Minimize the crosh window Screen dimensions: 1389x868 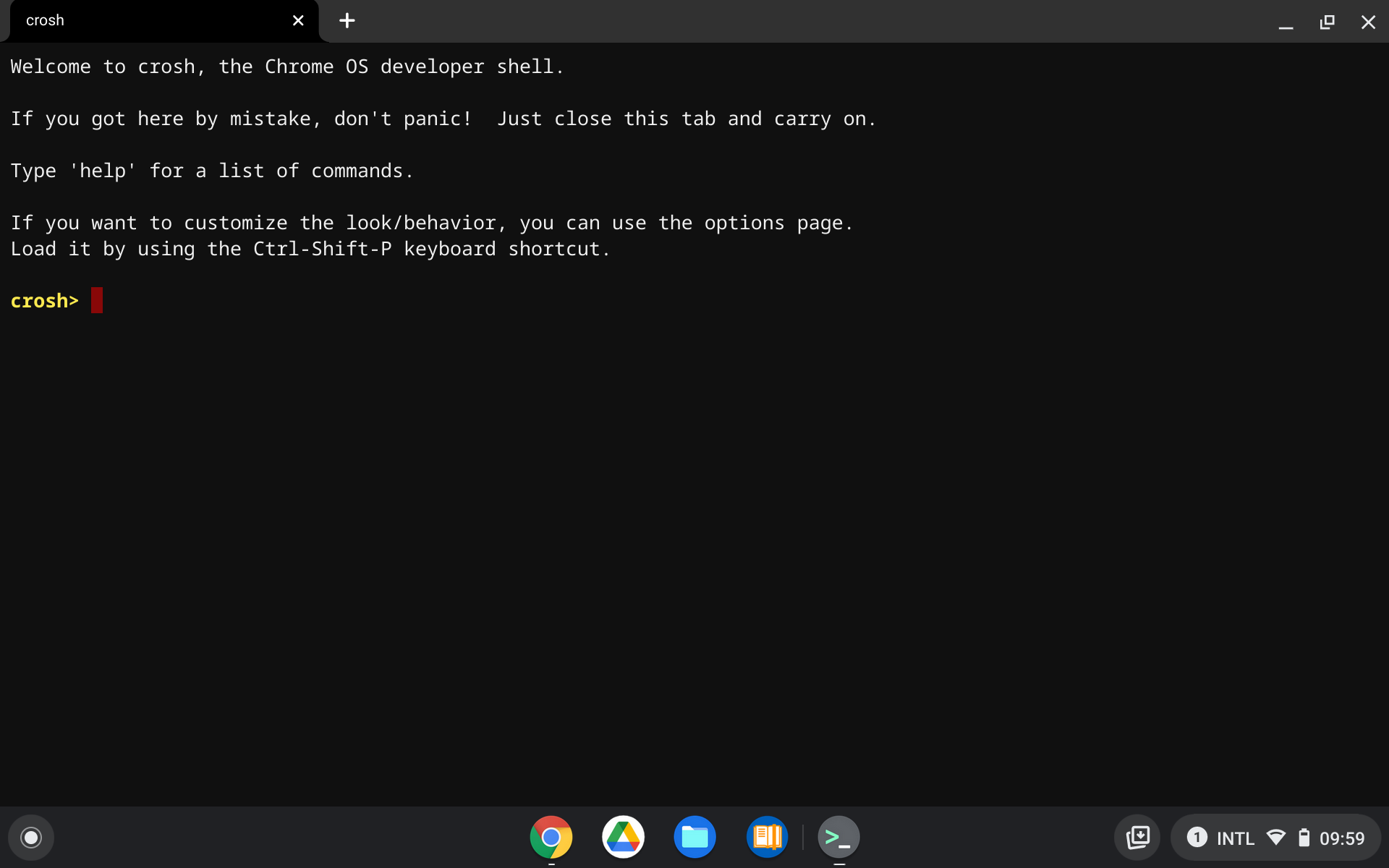(1286, 22)
